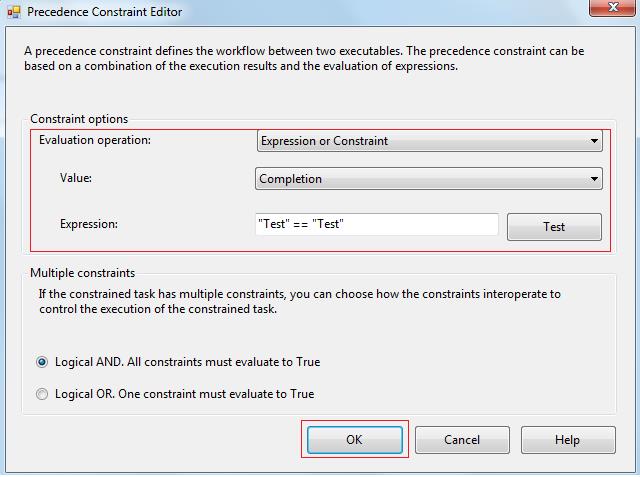Click the arrow of the Value dropdown
Viewport: 640px width, 477px height.
point(594,180)
